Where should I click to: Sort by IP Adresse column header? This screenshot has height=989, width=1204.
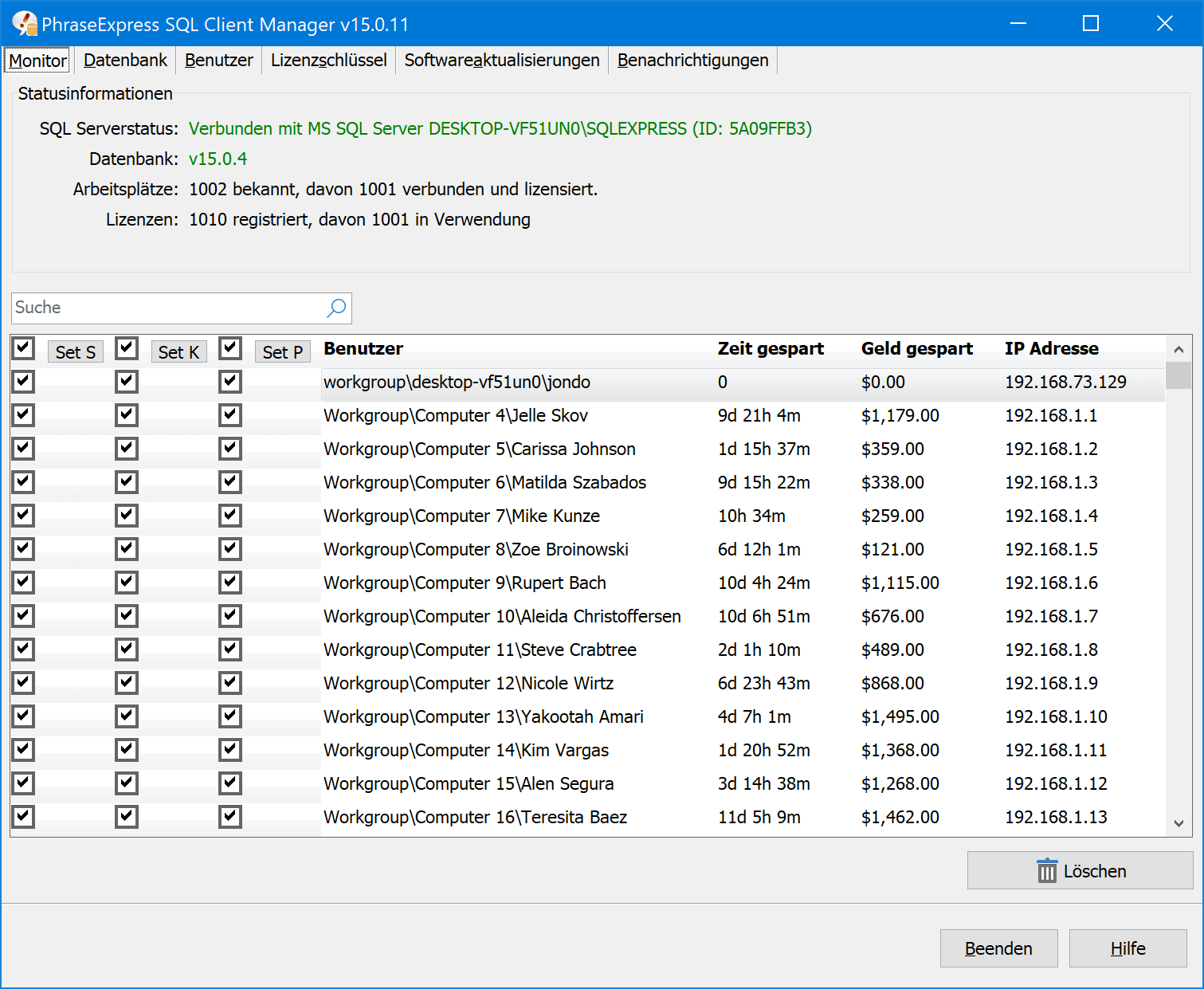pyautogui.click(x=1052, y=348)
